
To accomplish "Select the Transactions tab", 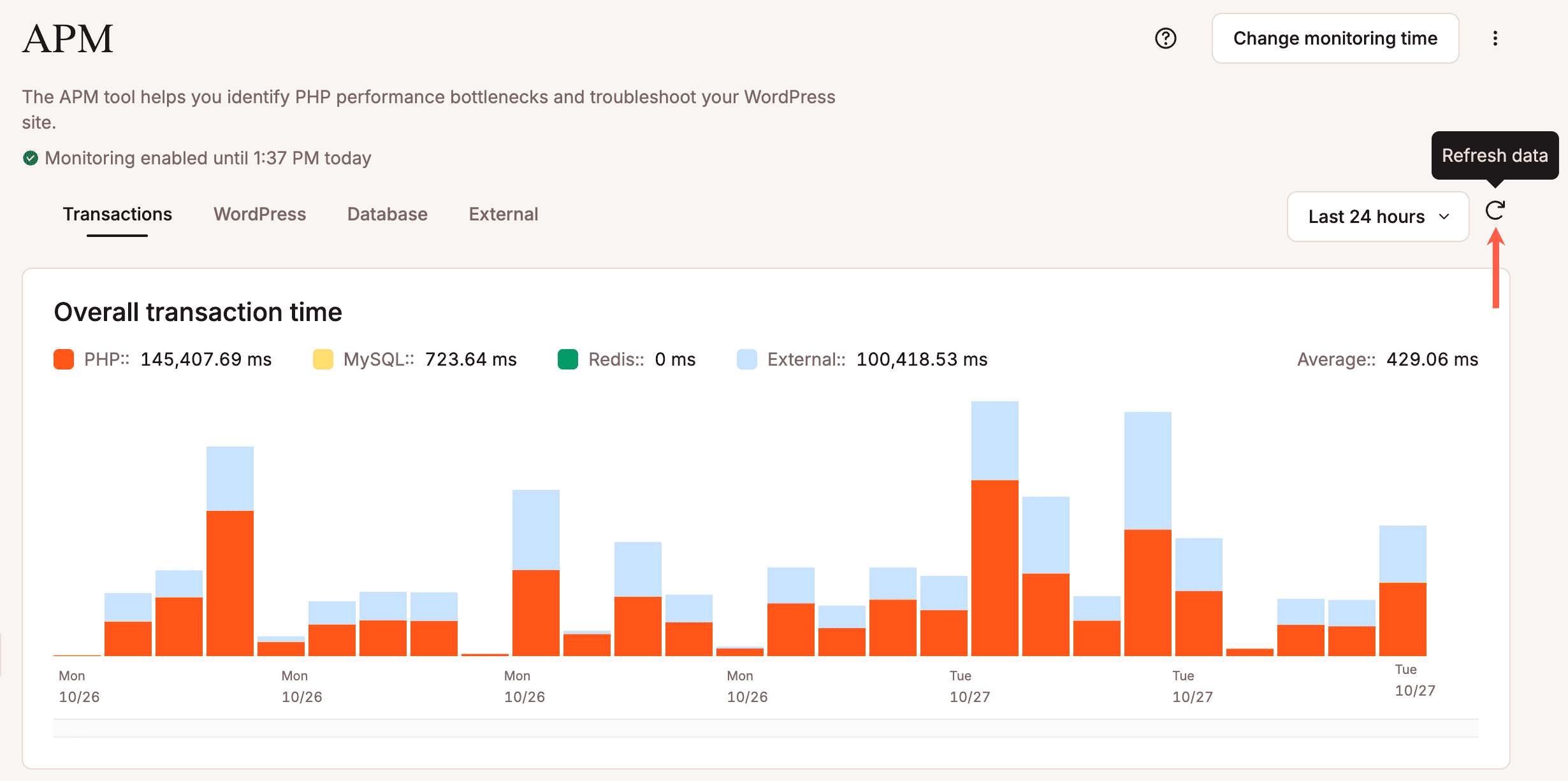I will coord(117,214).
